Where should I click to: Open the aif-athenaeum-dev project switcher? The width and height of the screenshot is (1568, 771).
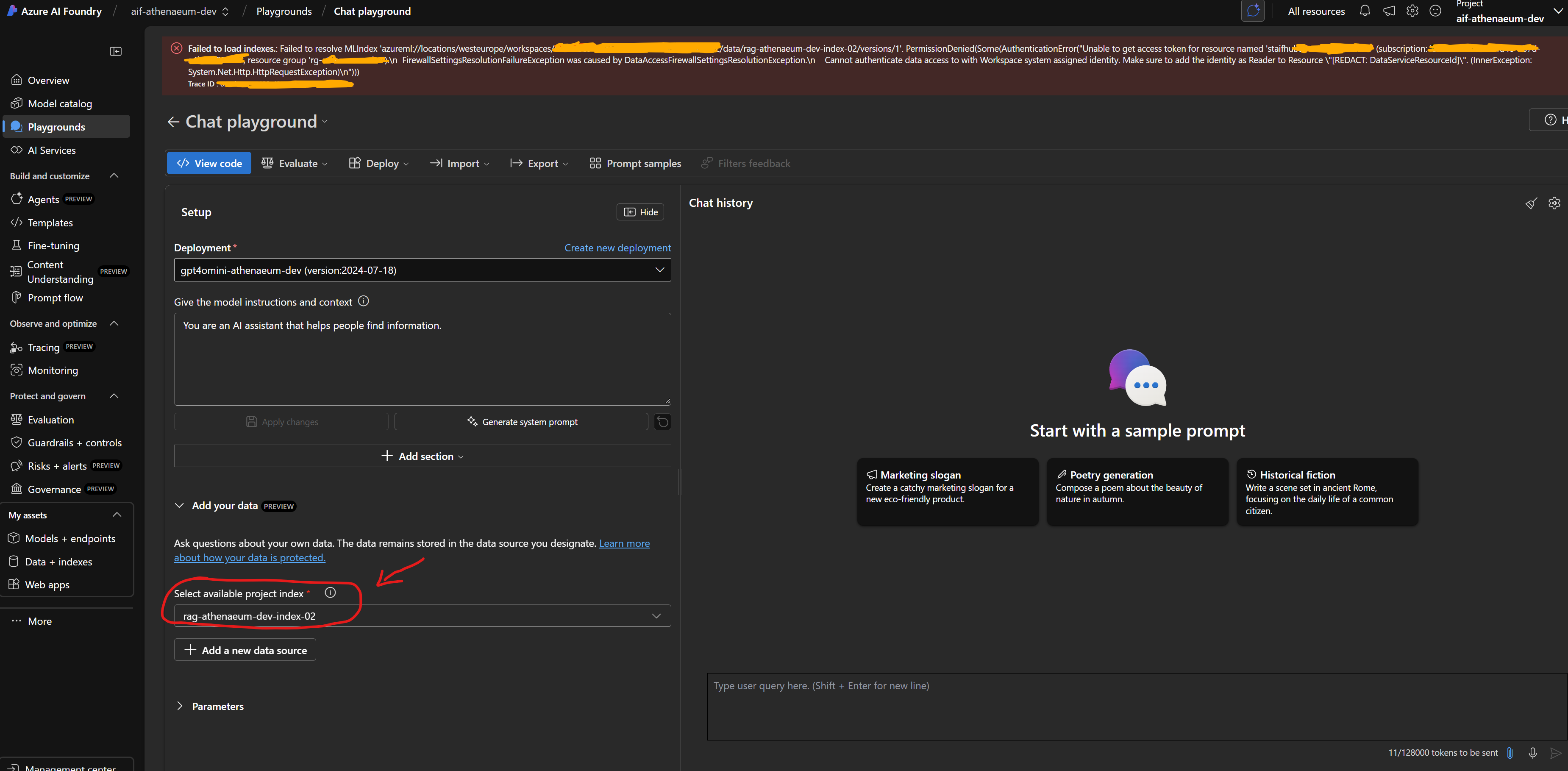(x=180, y=11)
